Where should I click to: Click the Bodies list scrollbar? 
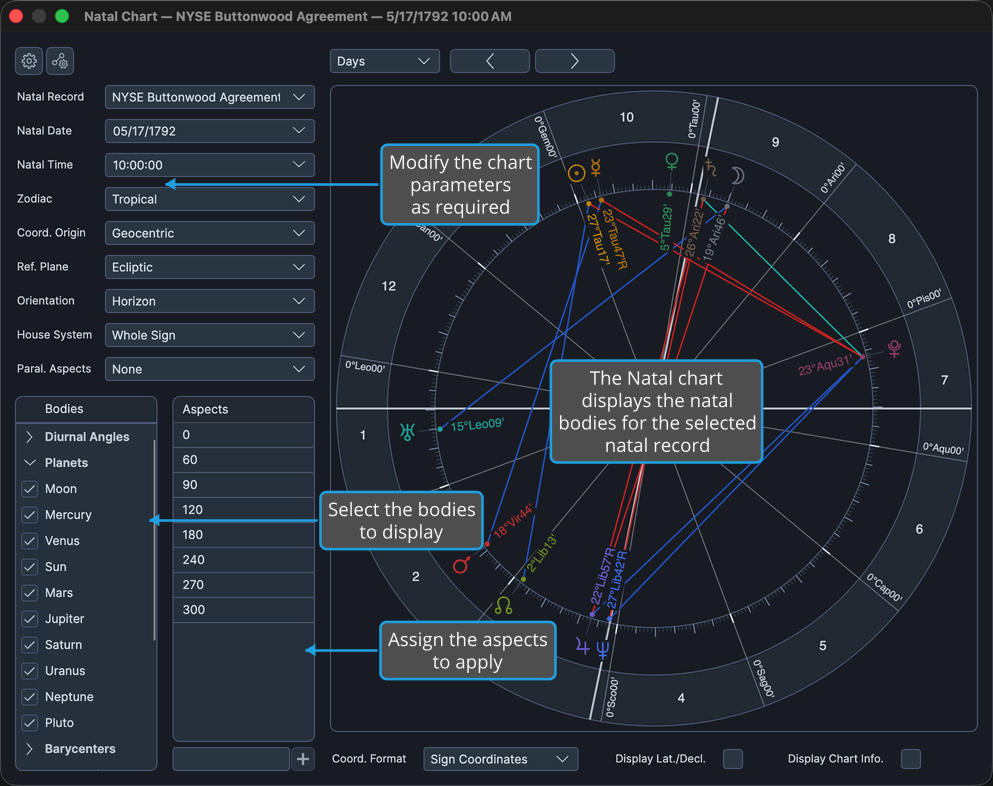click(154, 540)
